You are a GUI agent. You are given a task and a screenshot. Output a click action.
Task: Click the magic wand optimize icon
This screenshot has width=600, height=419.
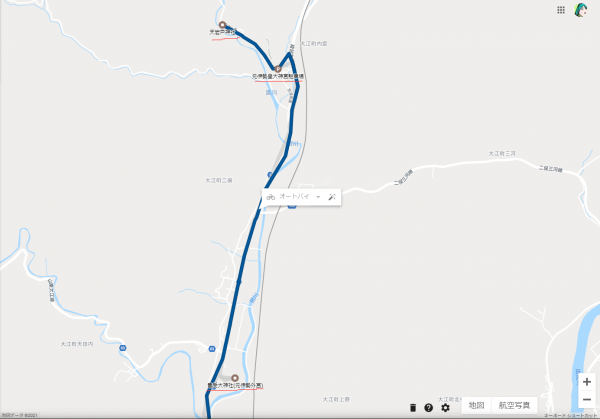click(x=332, y=197)
